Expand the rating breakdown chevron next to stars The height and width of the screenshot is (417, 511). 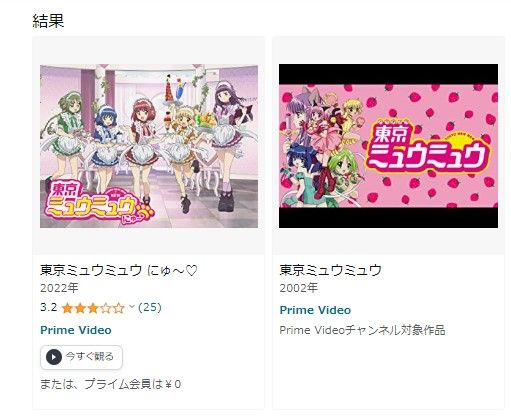pyautogui.click(x=132, y=307)
